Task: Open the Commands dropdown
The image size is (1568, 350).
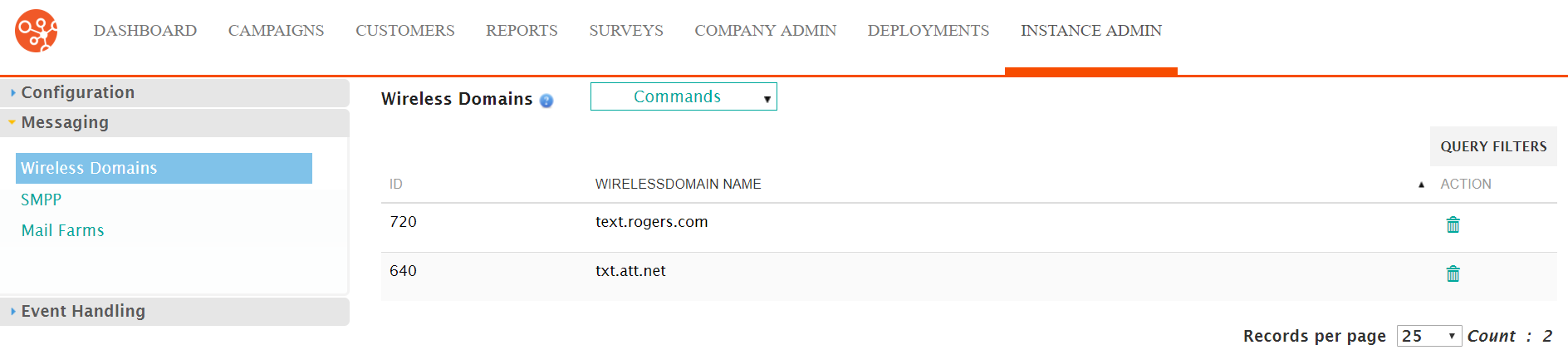Action: coord(684,96)
